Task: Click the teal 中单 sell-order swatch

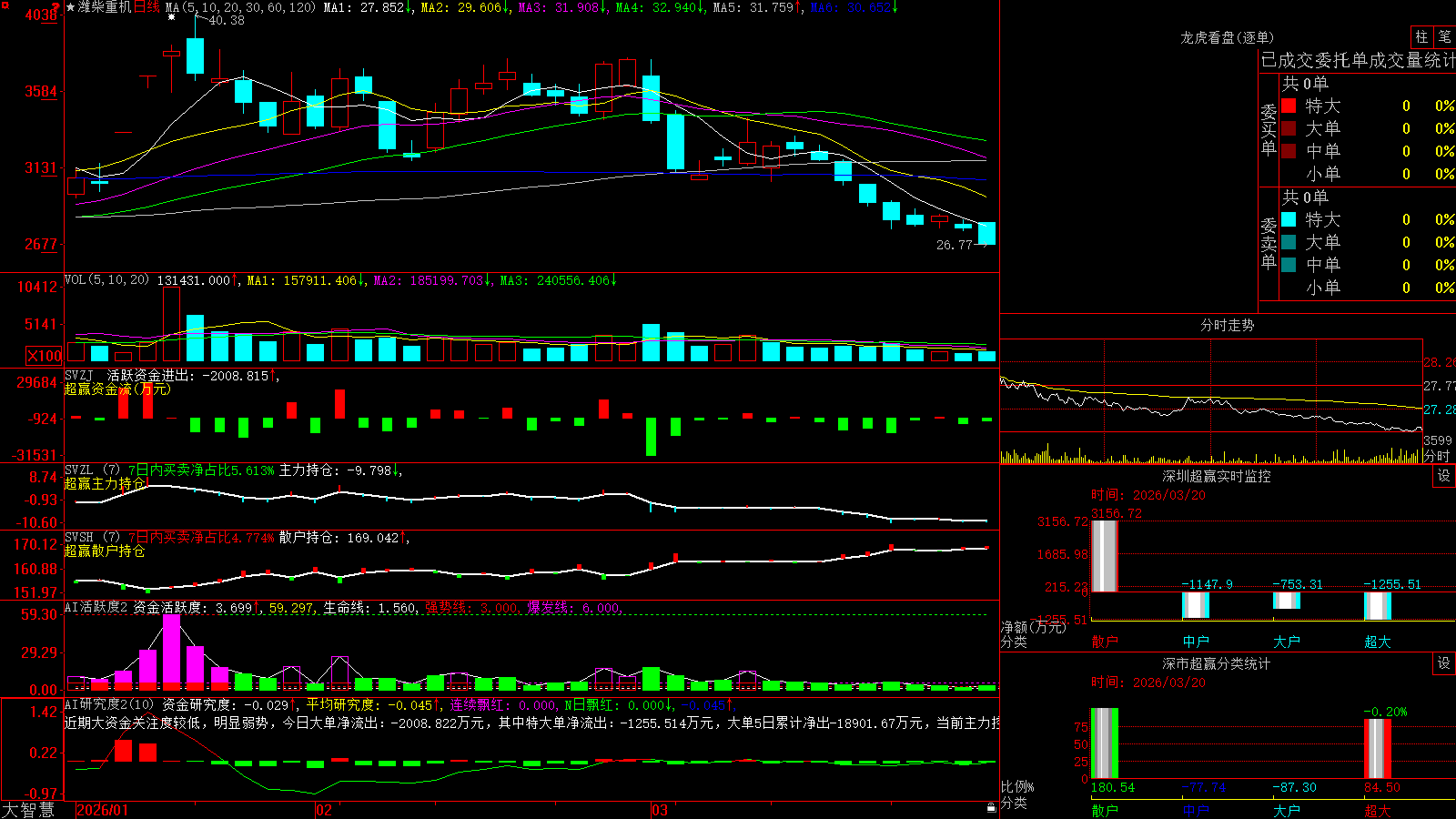Action: tap(1289, 265)
